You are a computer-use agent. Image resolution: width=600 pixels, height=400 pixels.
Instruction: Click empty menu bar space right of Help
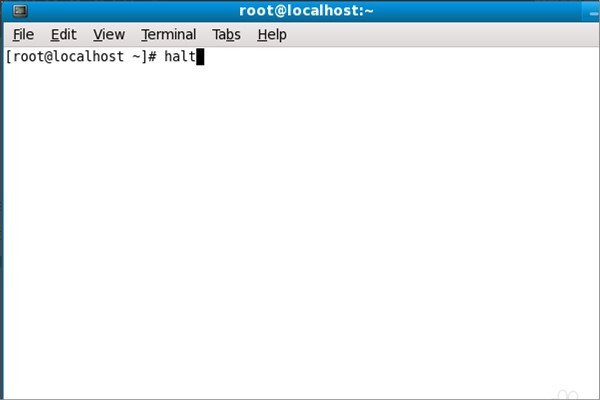[440, 35]
